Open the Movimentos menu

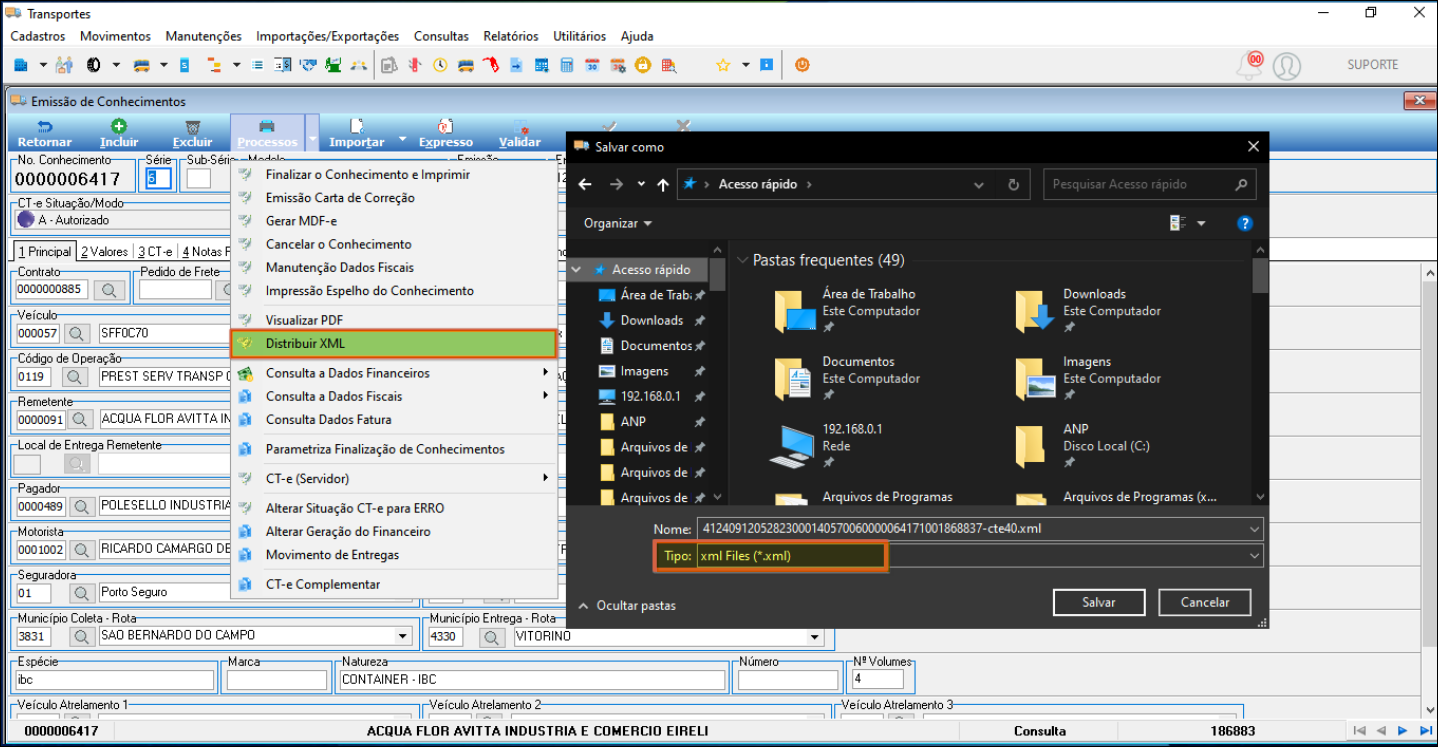(x=115, y=36)
